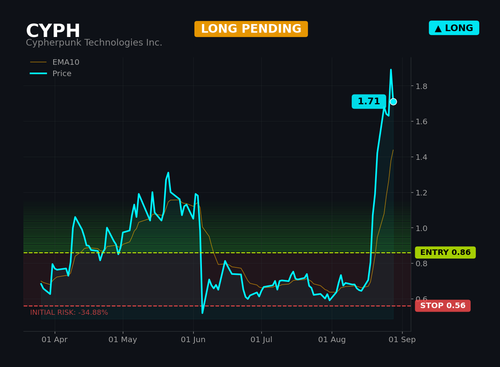The image size is (500, 367).
Task: Click the 1.4 price axis label
Action: point(421,157)
